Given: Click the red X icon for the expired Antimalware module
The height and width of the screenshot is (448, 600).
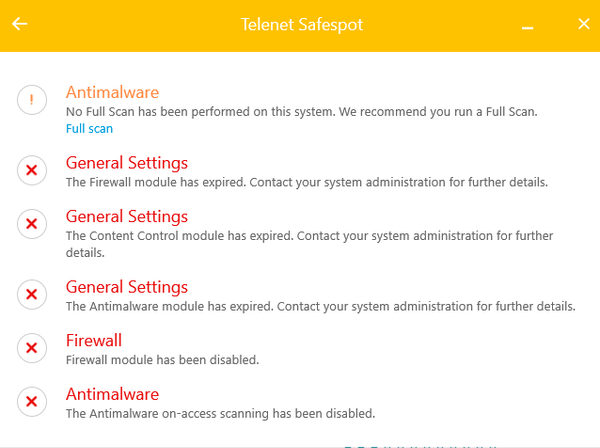Looking at the screenshot, I should (x=32, y=295).
